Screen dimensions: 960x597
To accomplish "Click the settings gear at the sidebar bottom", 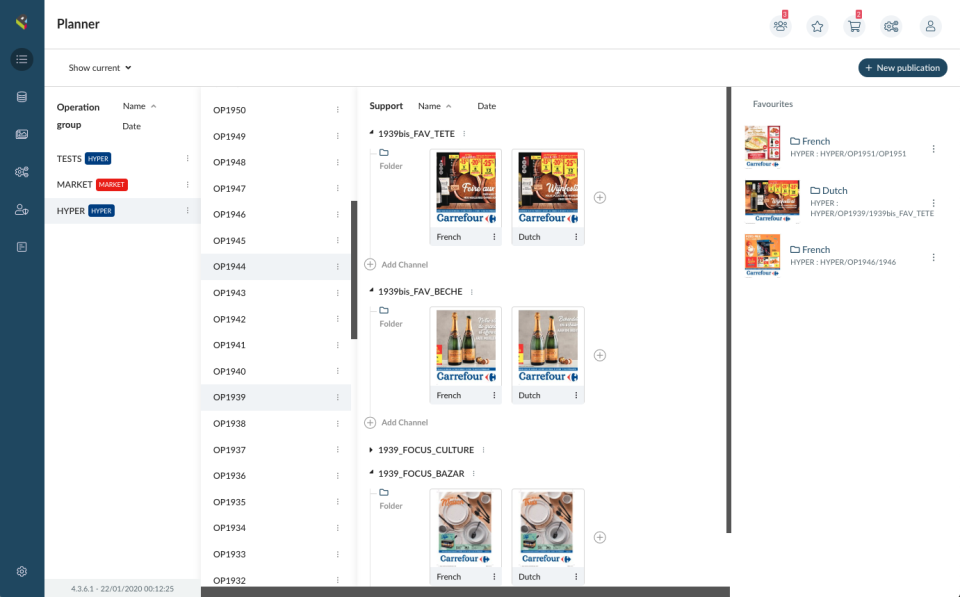I will (x=21, y=571).
